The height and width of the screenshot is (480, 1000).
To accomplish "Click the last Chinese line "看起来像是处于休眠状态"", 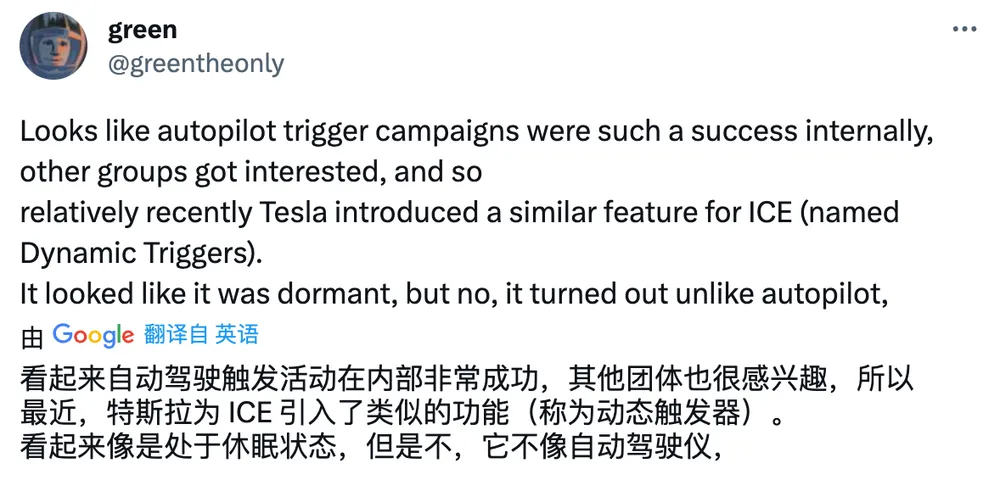I will point(371,448).
